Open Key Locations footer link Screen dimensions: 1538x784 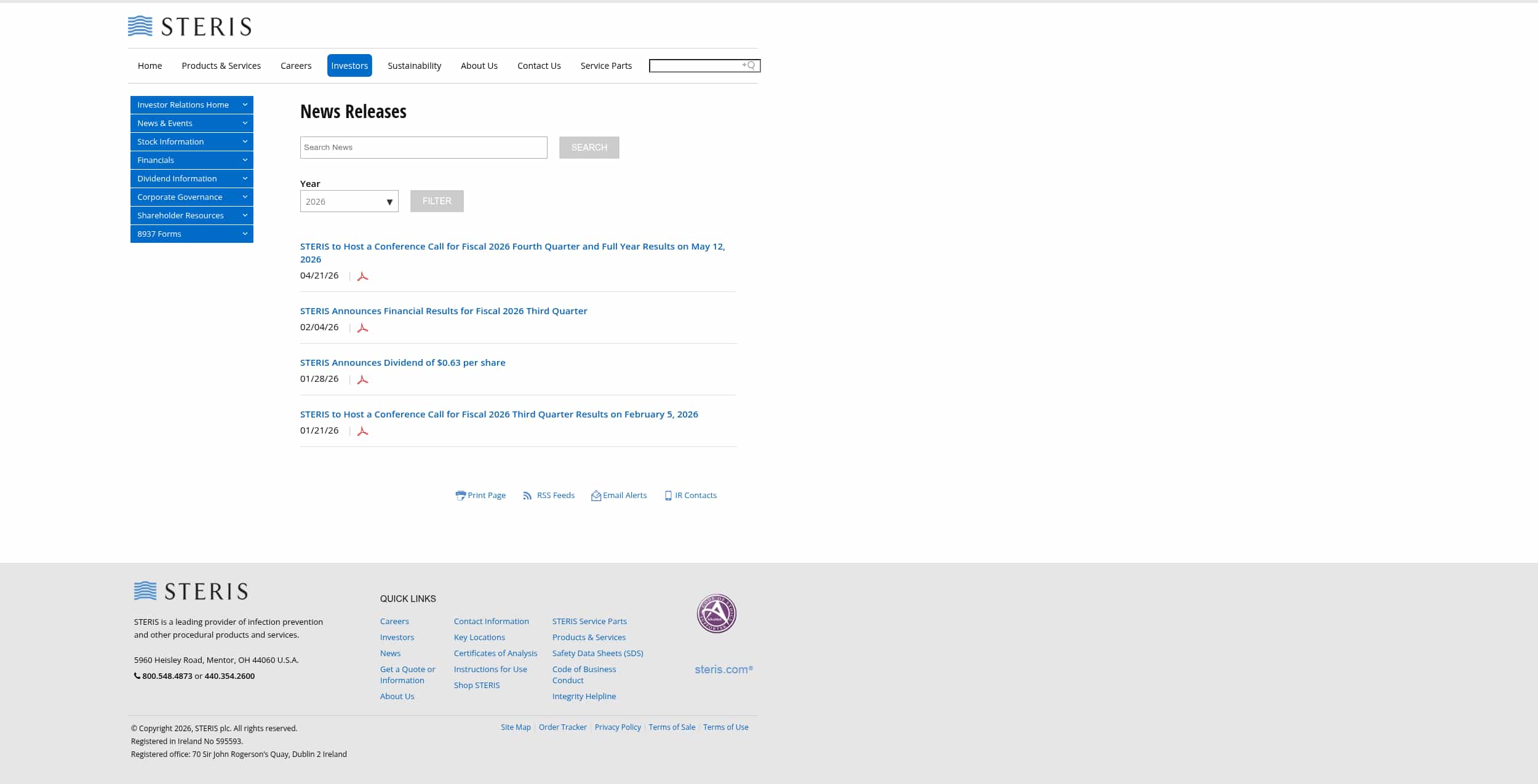[479, 638]
